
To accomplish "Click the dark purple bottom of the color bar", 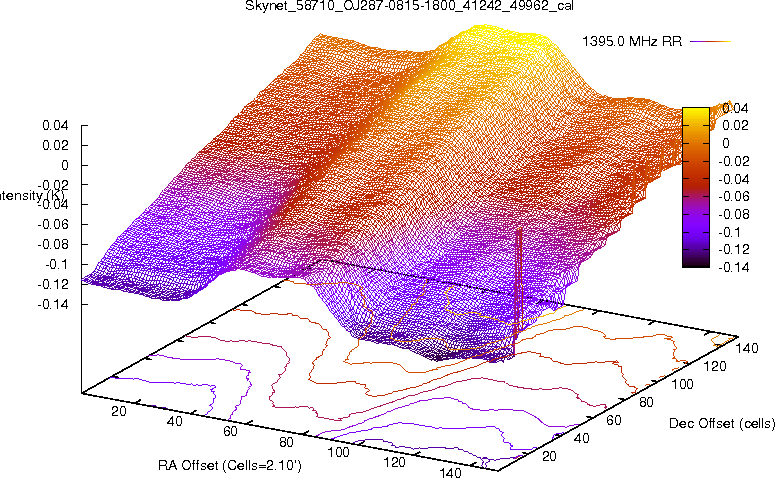I will (x=696, y=261).
